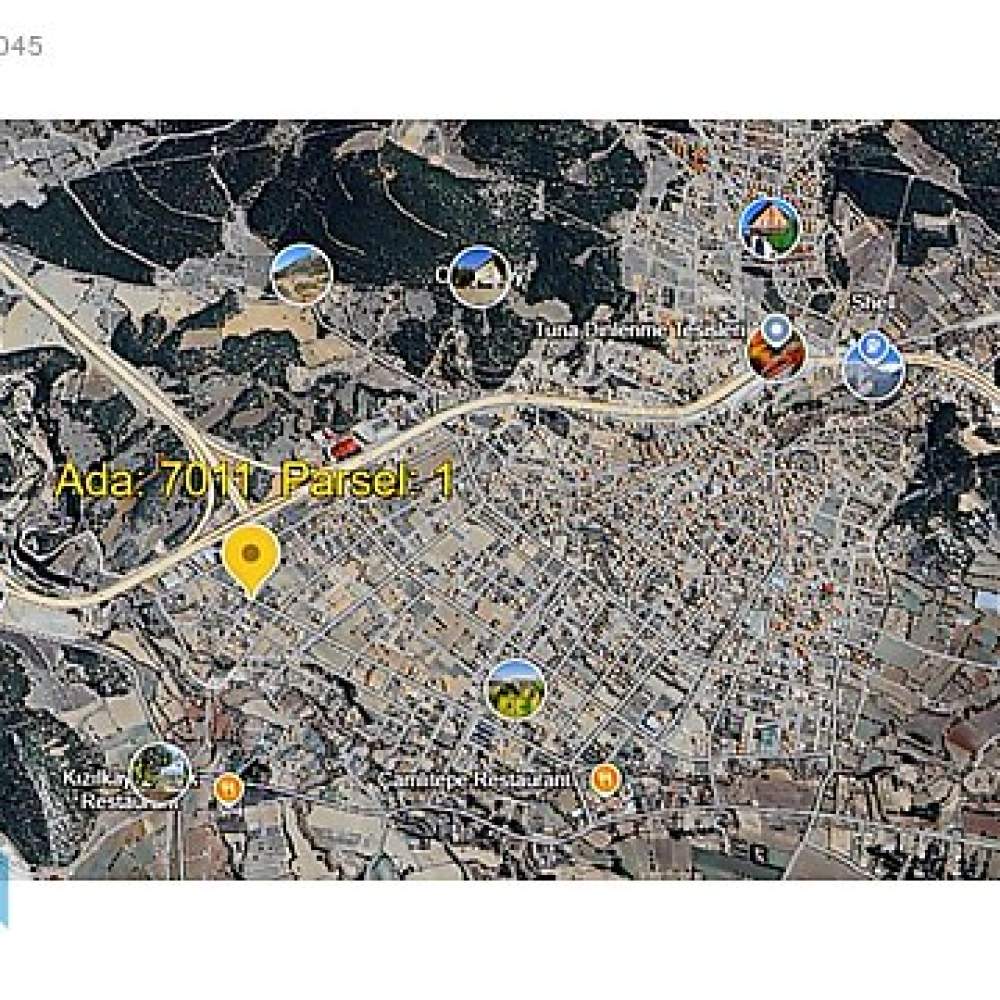
Task: Open the blue sky photo circle below Shell
Action: click(873, 371)
